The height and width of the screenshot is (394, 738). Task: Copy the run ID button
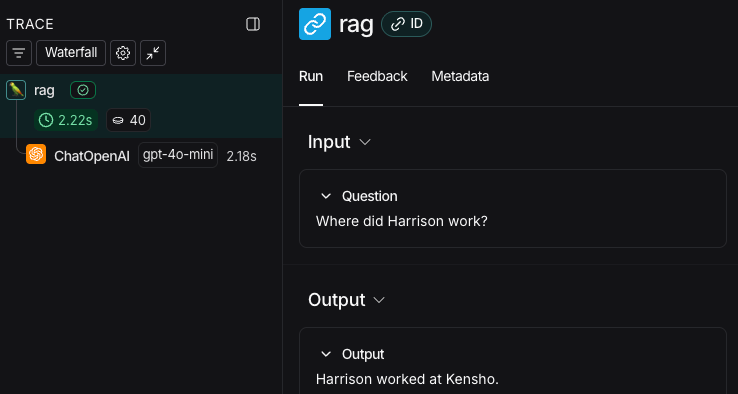[x=406, y=24]
